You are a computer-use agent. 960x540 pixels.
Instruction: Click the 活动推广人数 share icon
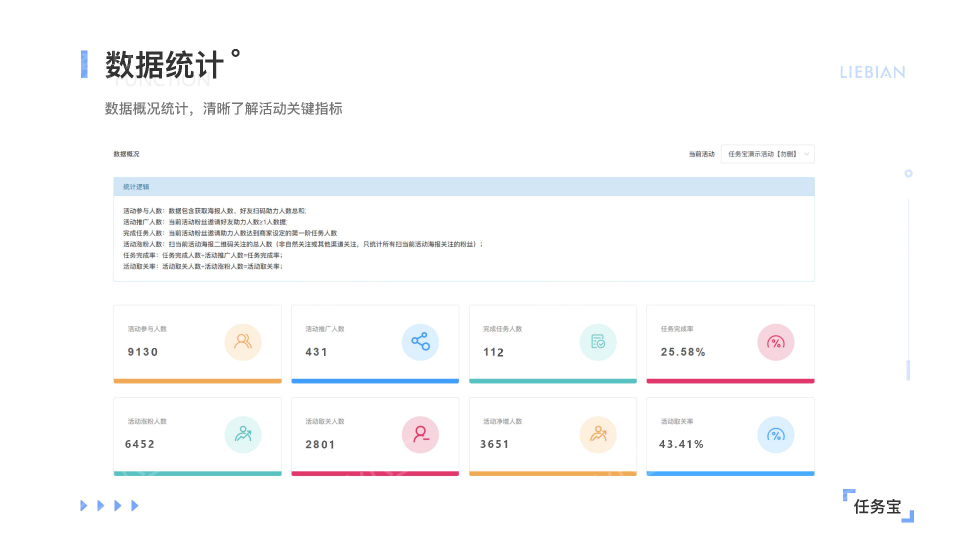click(420, 342)
